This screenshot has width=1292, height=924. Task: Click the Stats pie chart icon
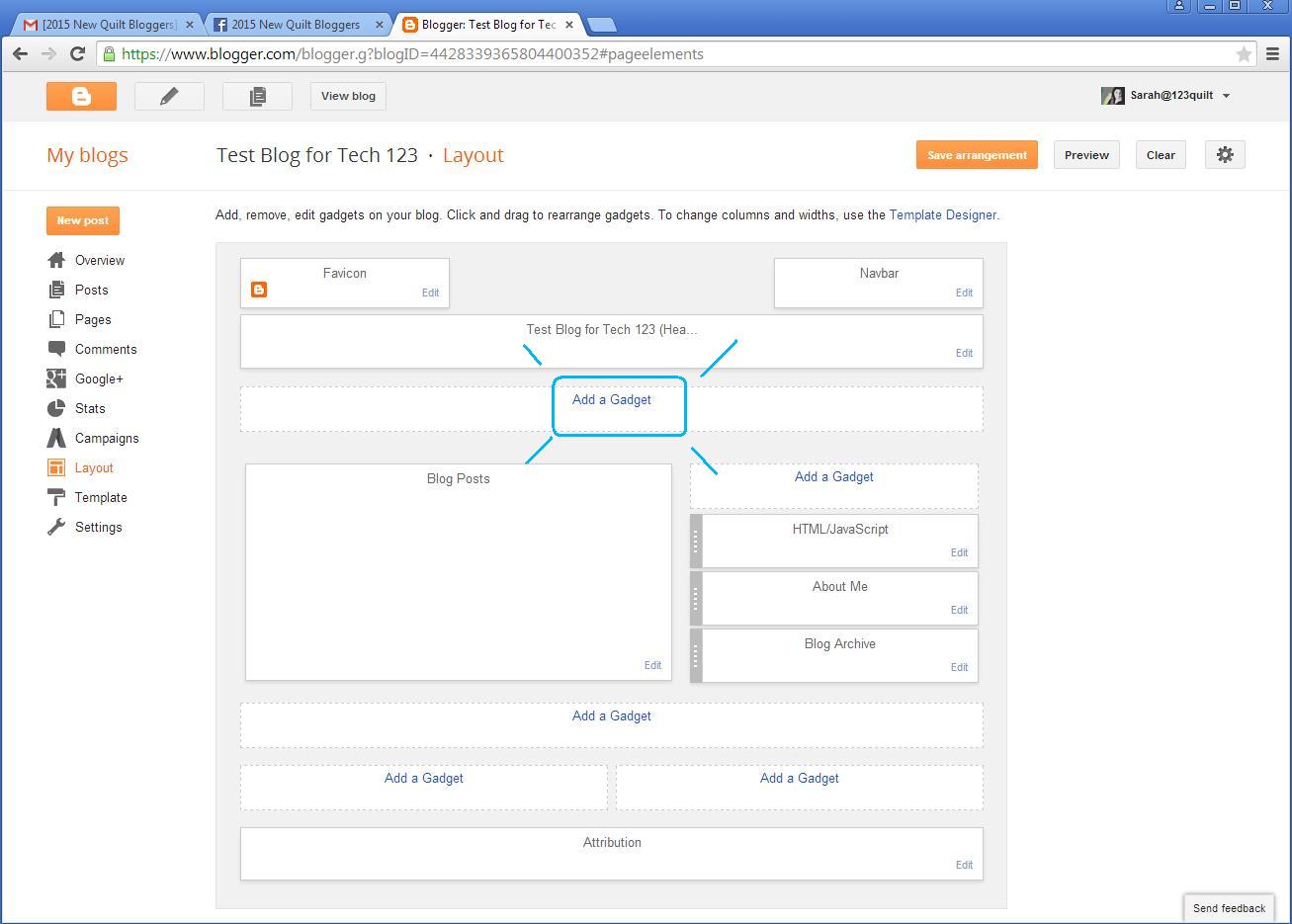point(56,408)
